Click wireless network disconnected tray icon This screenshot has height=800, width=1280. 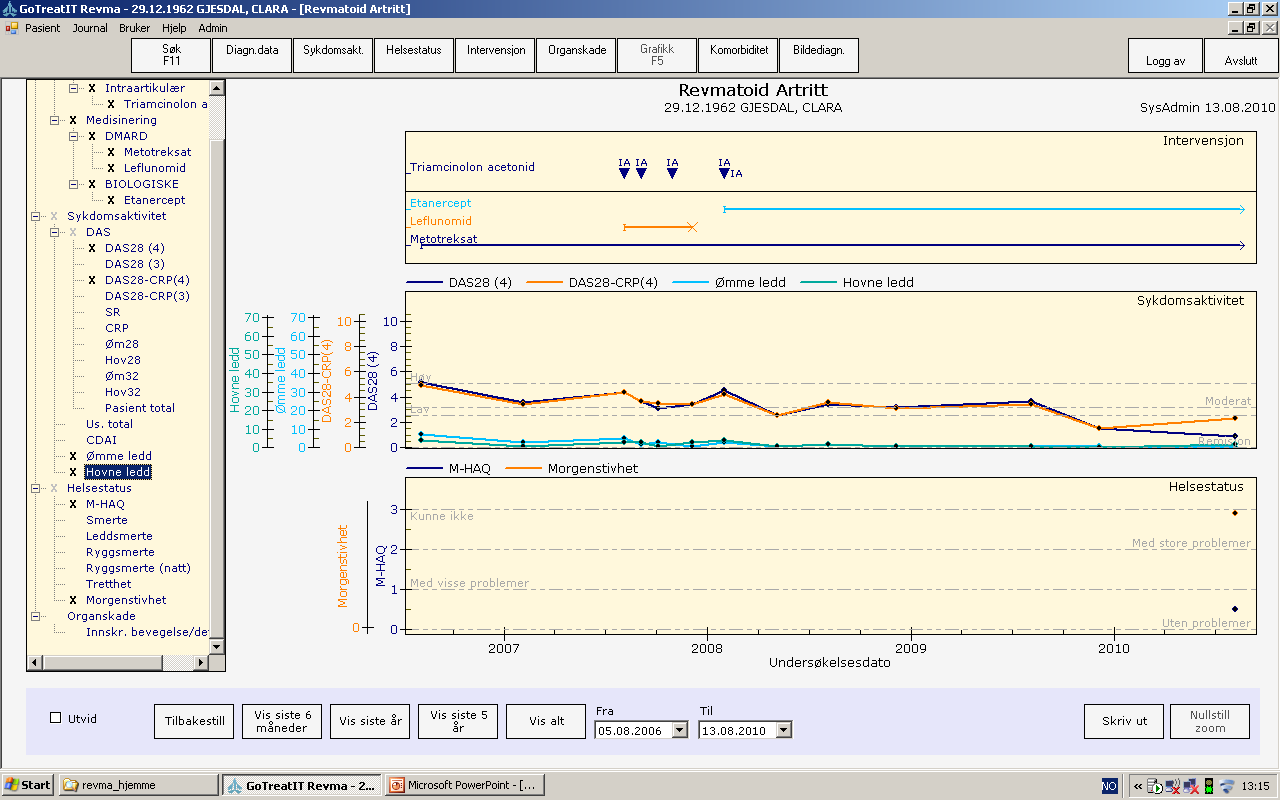pos(1173,786)
